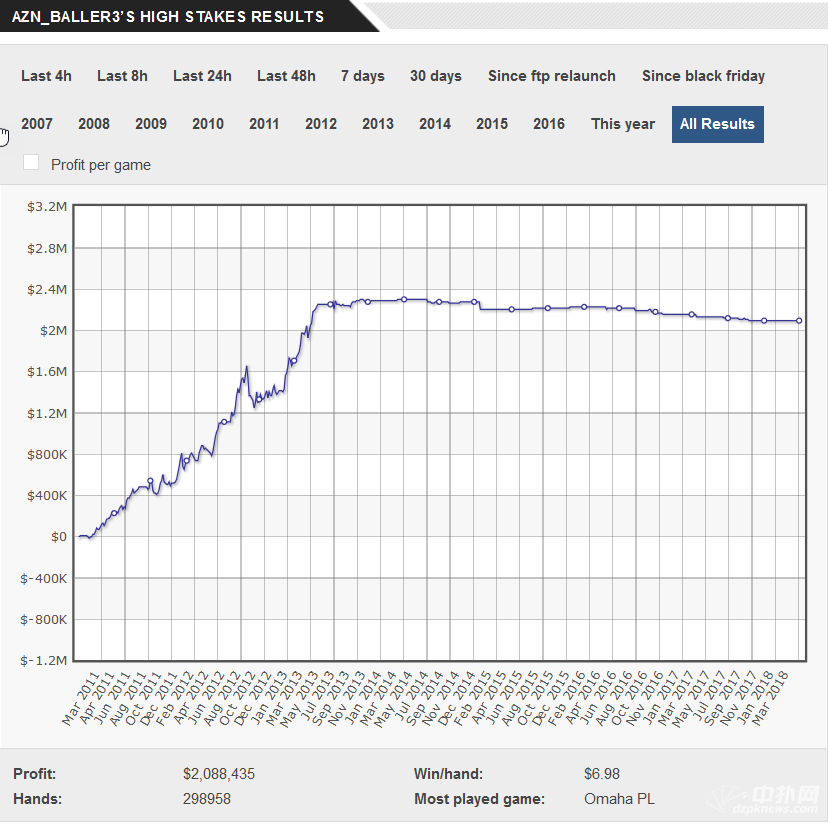Select the Last 4h time range
This screenshot has height=825, width=828.
[46, 76]
